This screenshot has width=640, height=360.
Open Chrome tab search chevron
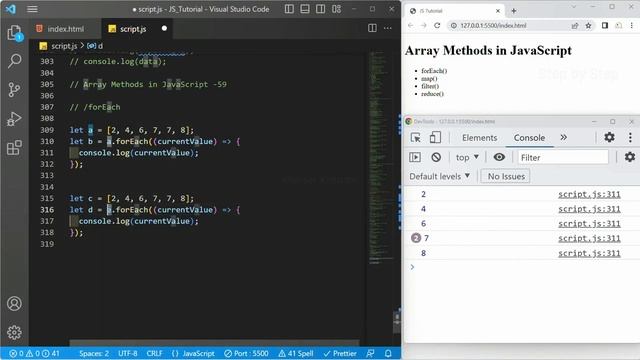pos(573,7)
